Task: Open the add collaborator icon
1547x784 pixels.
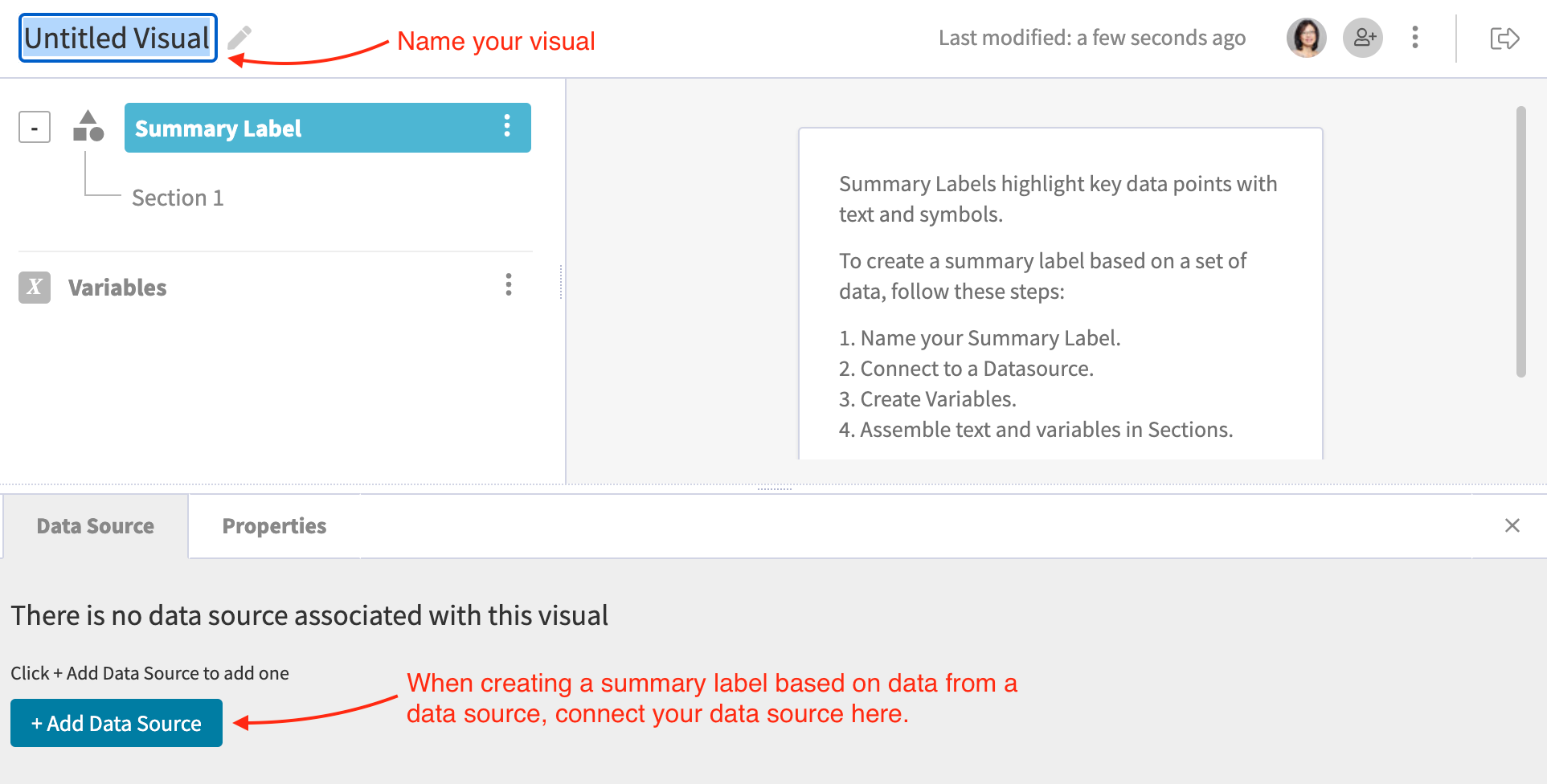Action: (x=1363, y=37)
